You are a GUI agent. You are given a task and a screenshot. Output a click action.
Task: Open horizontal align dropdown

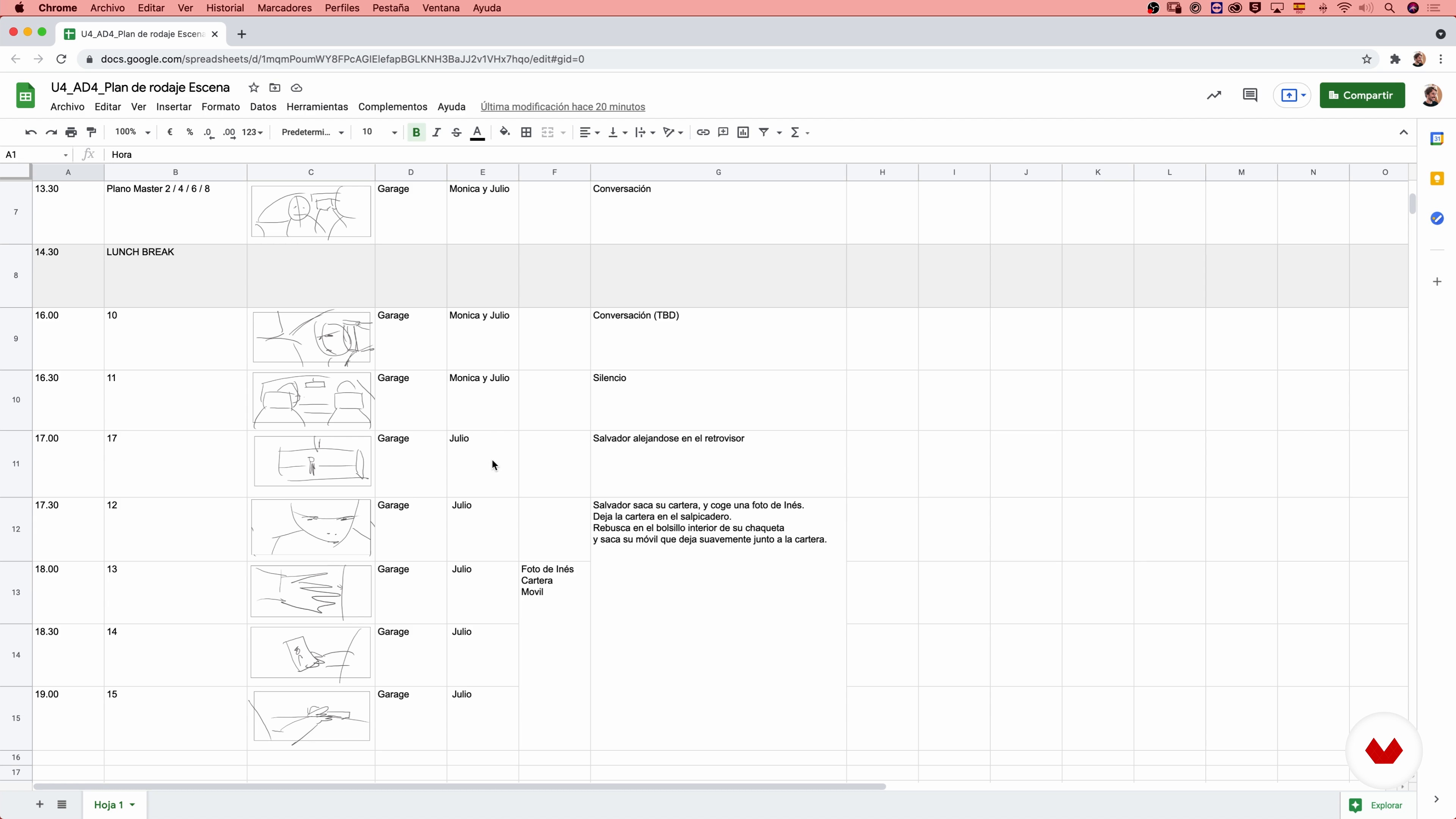590,132
